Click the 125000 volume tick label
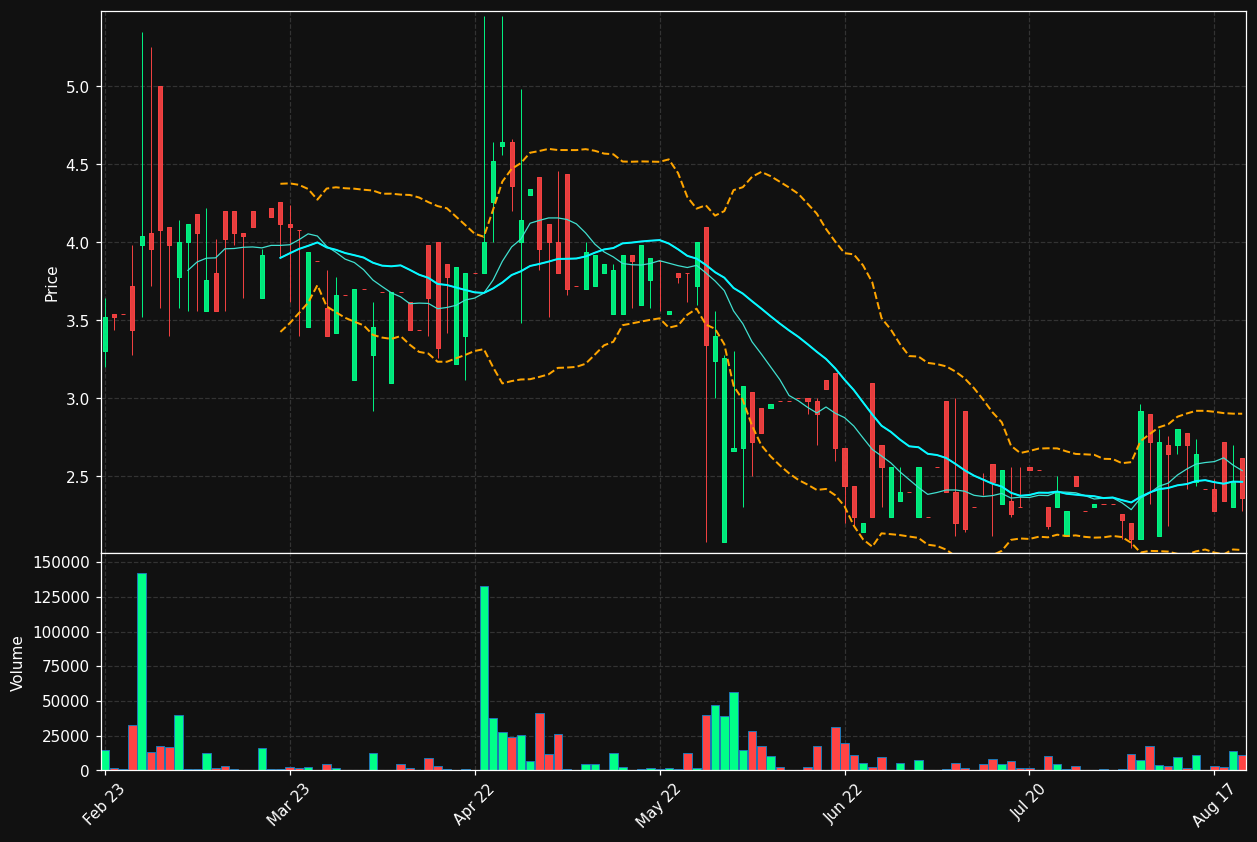1257x842 pixels. pos(62,598)
